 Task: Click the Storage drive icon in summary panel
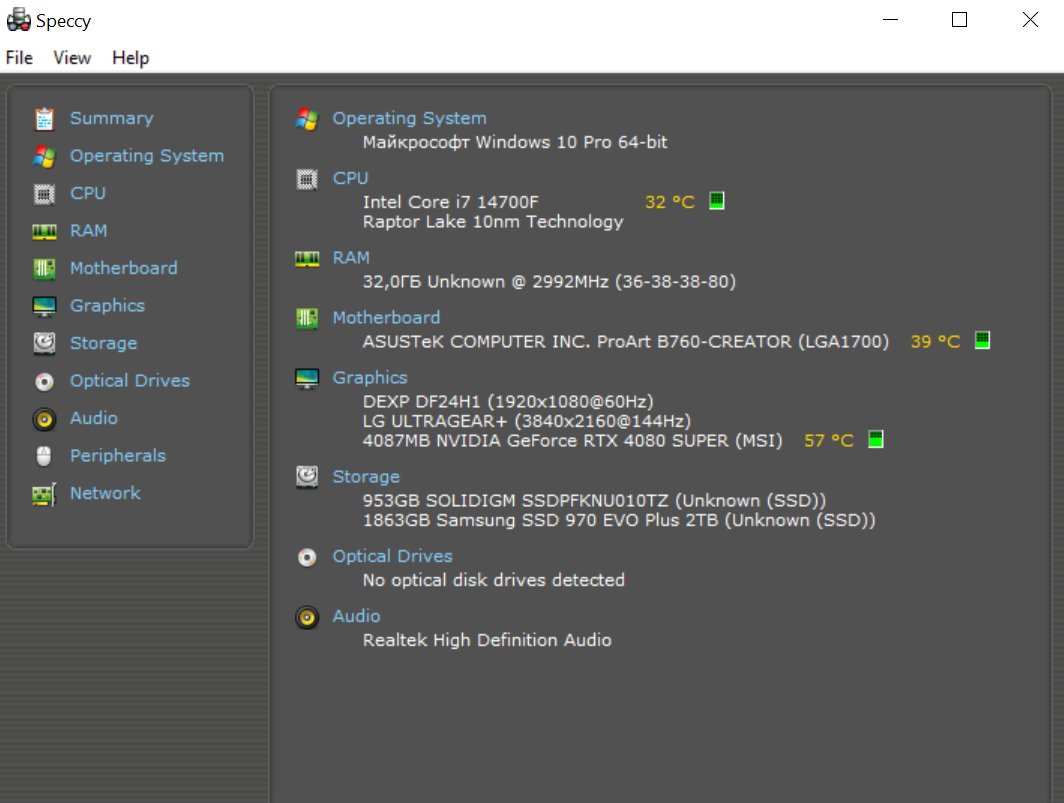[307, 477]
